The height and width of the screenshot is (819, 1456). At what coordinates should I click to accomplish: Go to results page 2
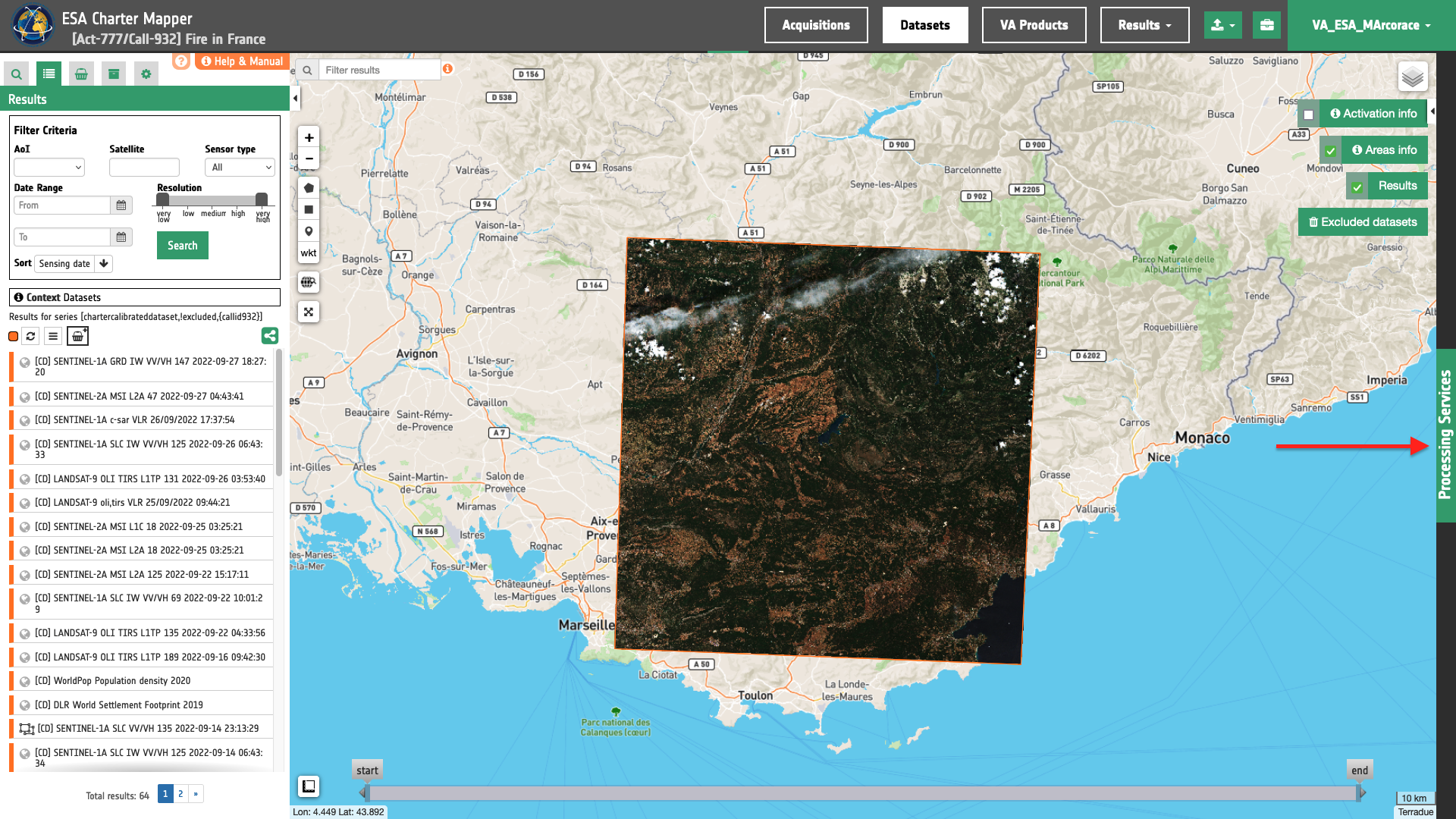(x=180, y=794)
